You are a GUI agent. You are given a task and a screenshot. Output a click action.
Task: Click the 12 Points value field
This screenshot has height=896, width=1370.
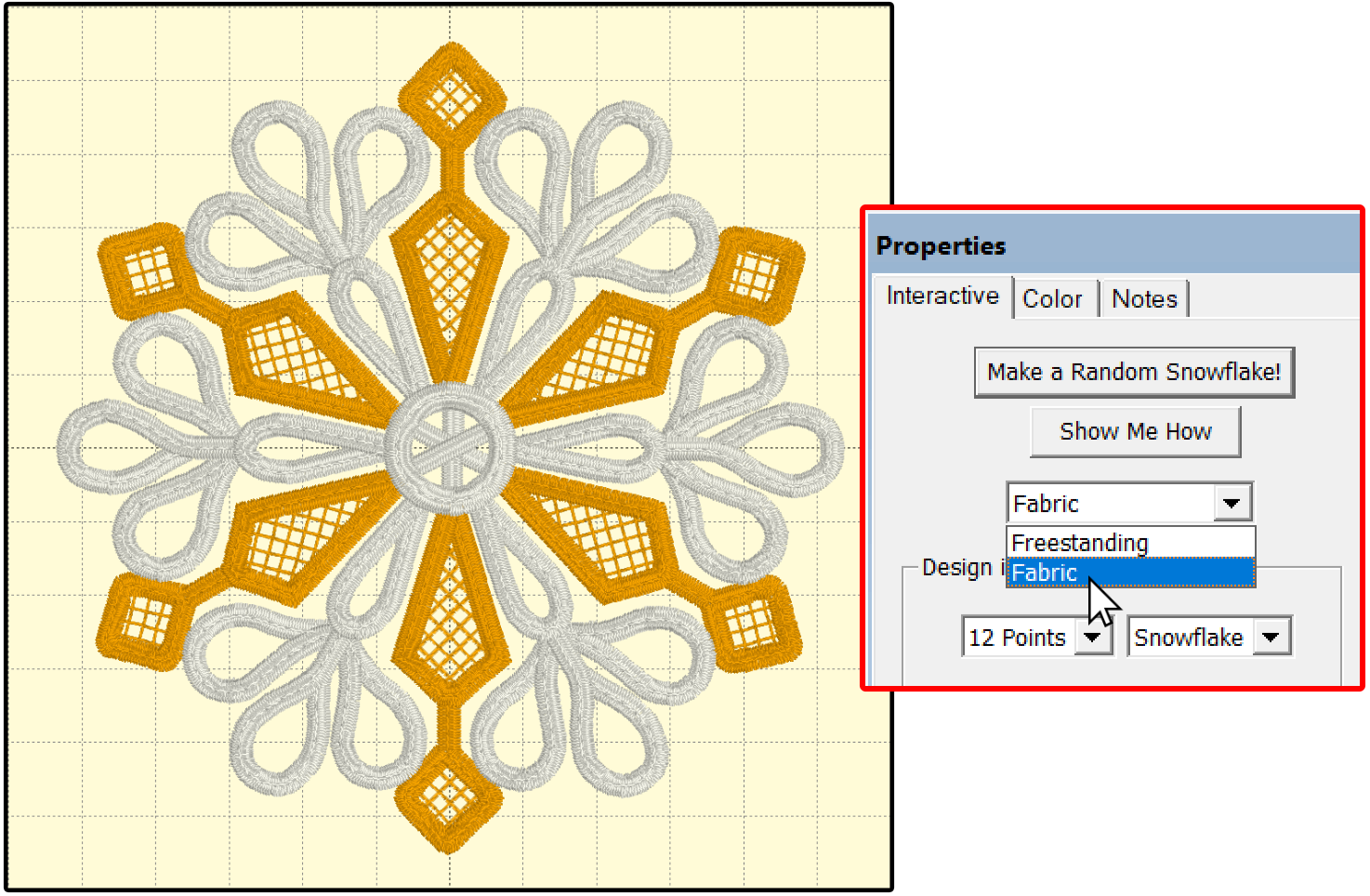1018,638
